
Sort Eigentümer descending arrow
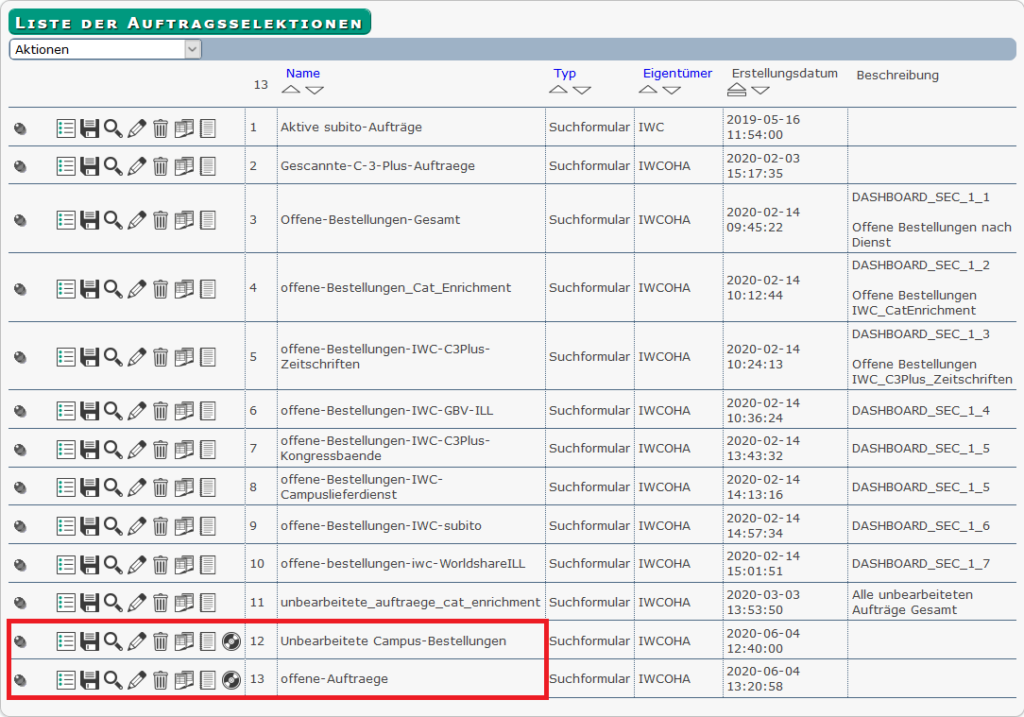pyautogui.click(x=671, y=90)
